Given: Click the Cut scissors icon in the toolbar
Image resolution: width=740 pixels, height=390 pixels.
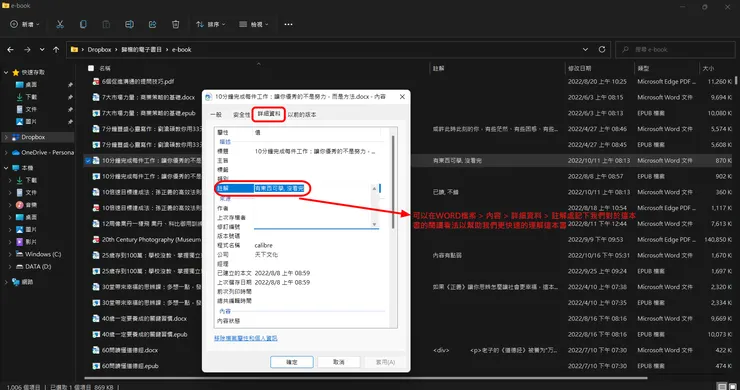Looking at the screenshot, I should (60, 24).
